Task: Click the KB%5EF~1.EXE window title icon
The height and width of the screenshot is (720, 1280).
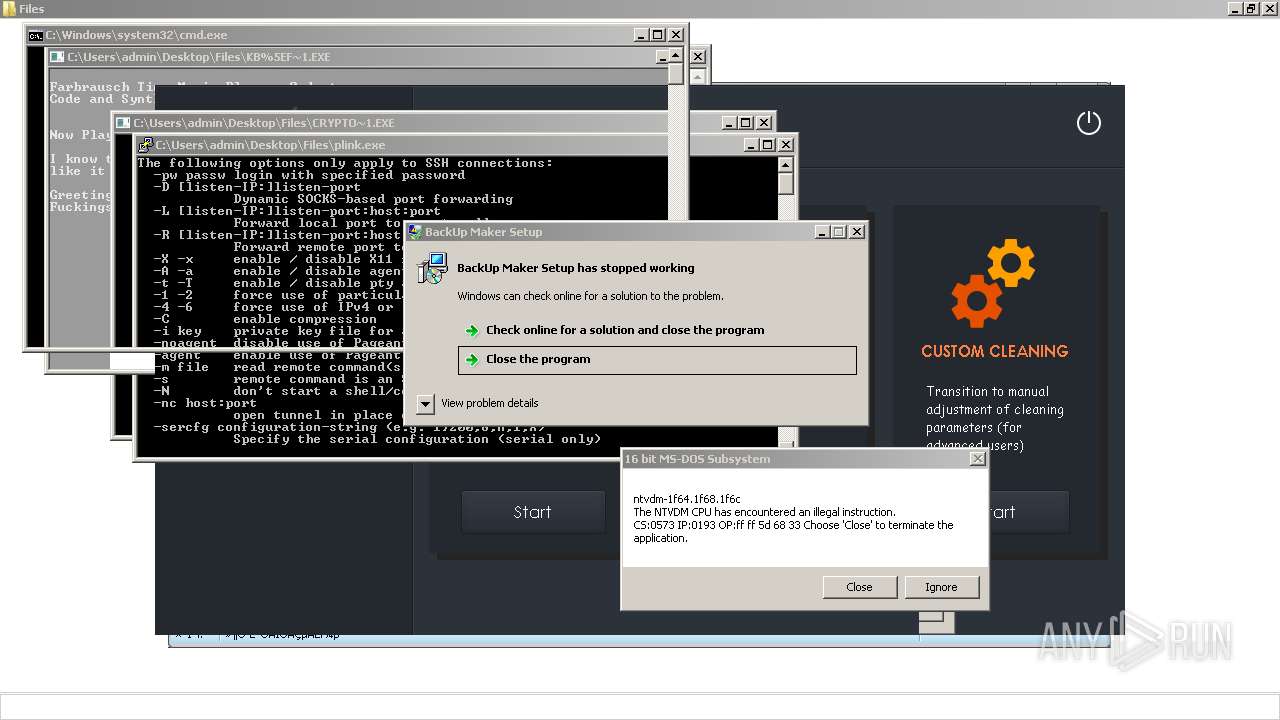Action: click(57, 57)
